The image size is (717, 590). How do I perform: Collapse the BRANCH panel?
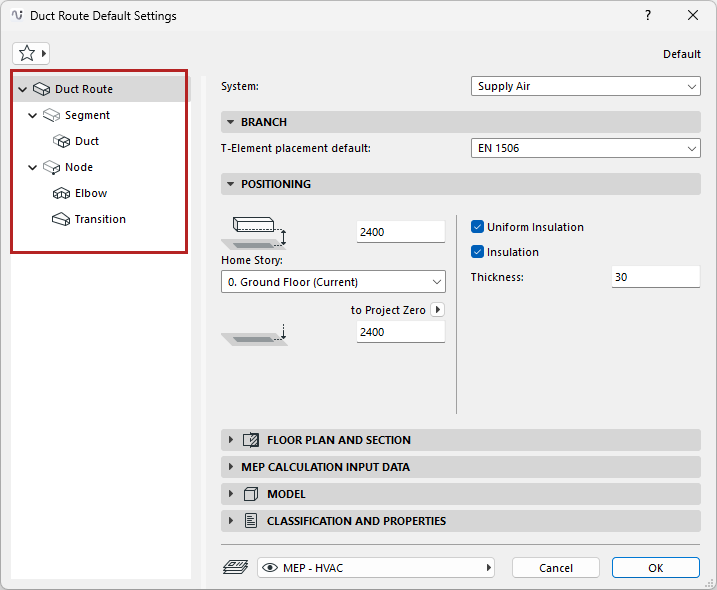(x=230, y=122)
